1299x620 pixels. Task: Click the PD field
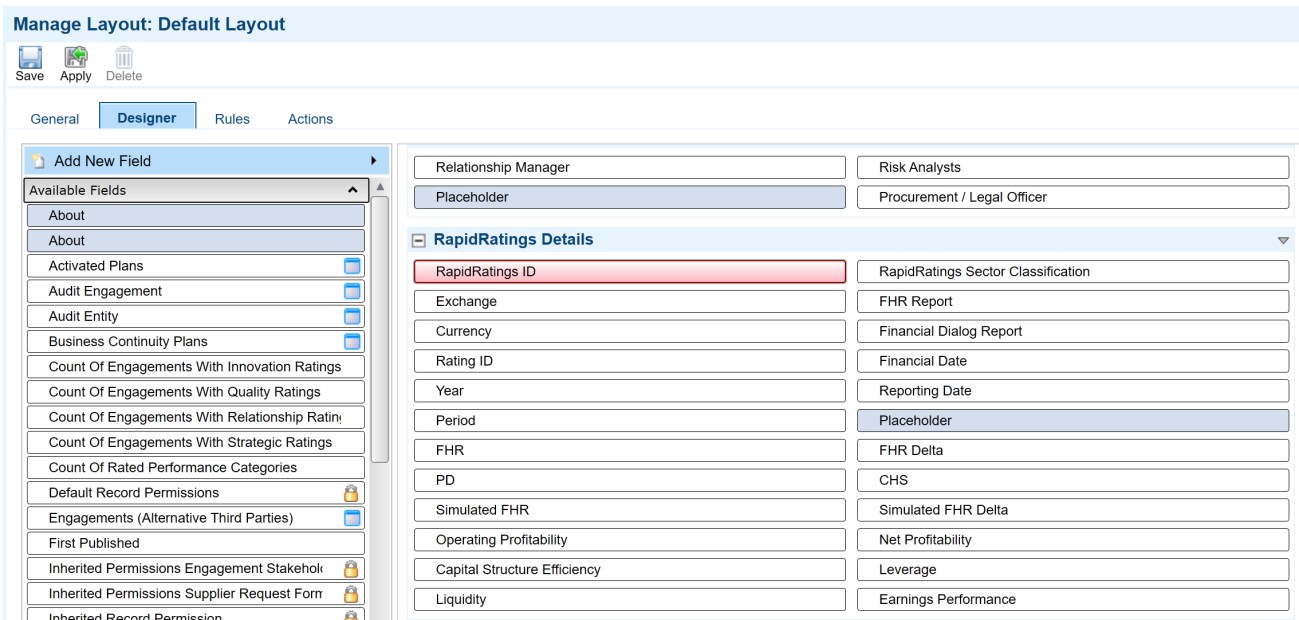[629, 481]
